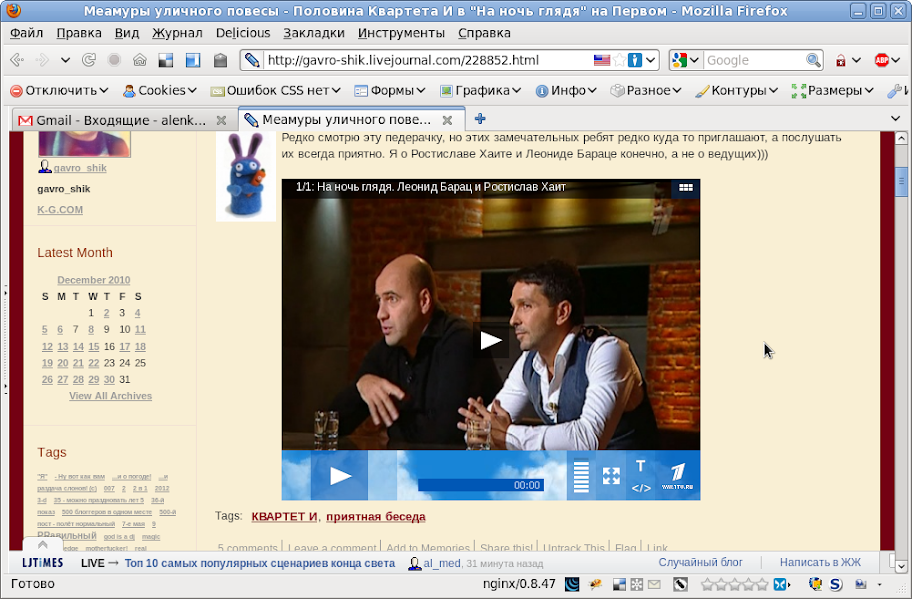The image size is (912, 599).
Task: Click the gray box icon next to the address bar
Action: point(220,60)
